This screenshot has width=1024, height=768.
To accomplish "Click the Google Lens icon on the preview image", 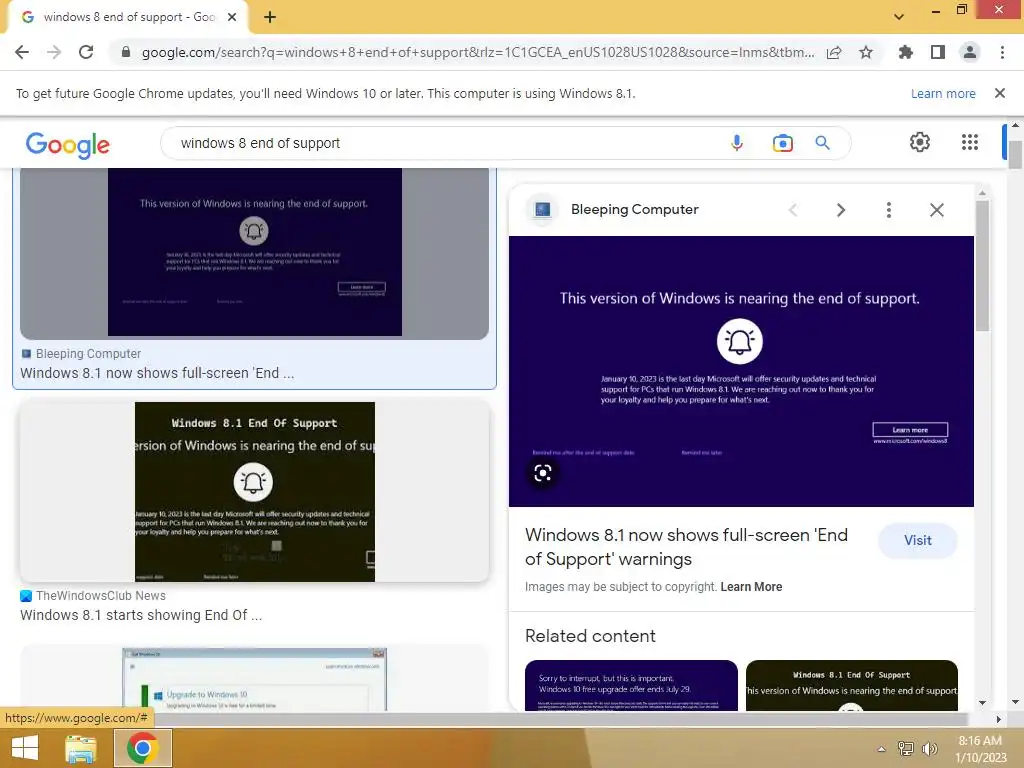I will pos(543,473).
